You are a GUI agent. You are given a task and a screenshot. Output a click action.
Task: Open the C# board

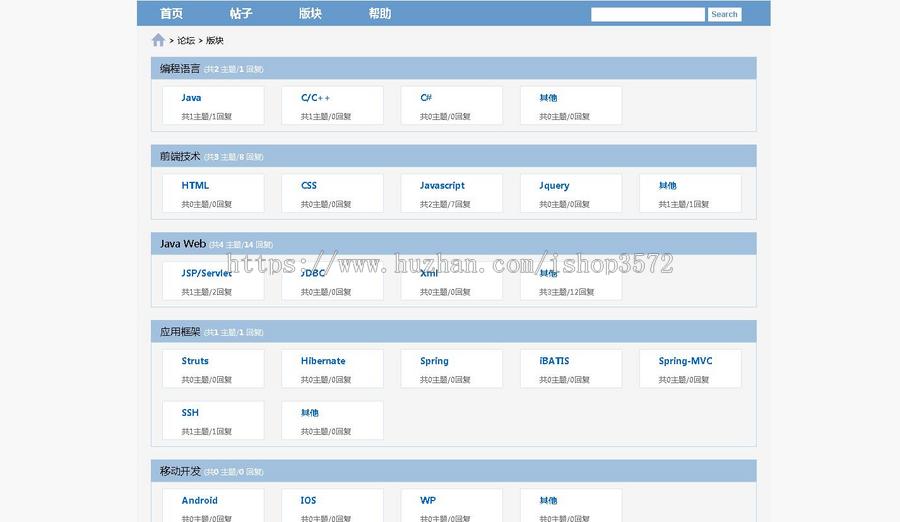[x=426, y=98]
